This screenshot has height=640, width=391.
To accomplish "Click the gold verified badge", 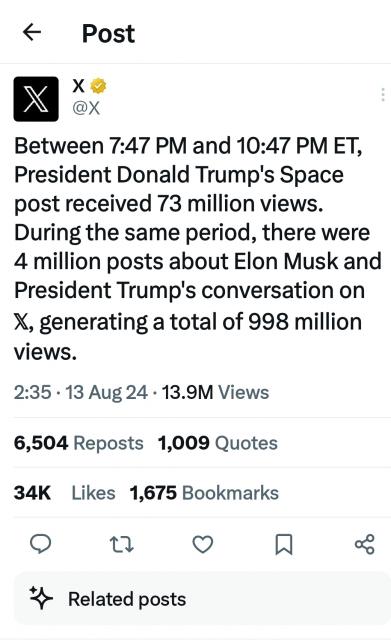I will tap(98, 86).
